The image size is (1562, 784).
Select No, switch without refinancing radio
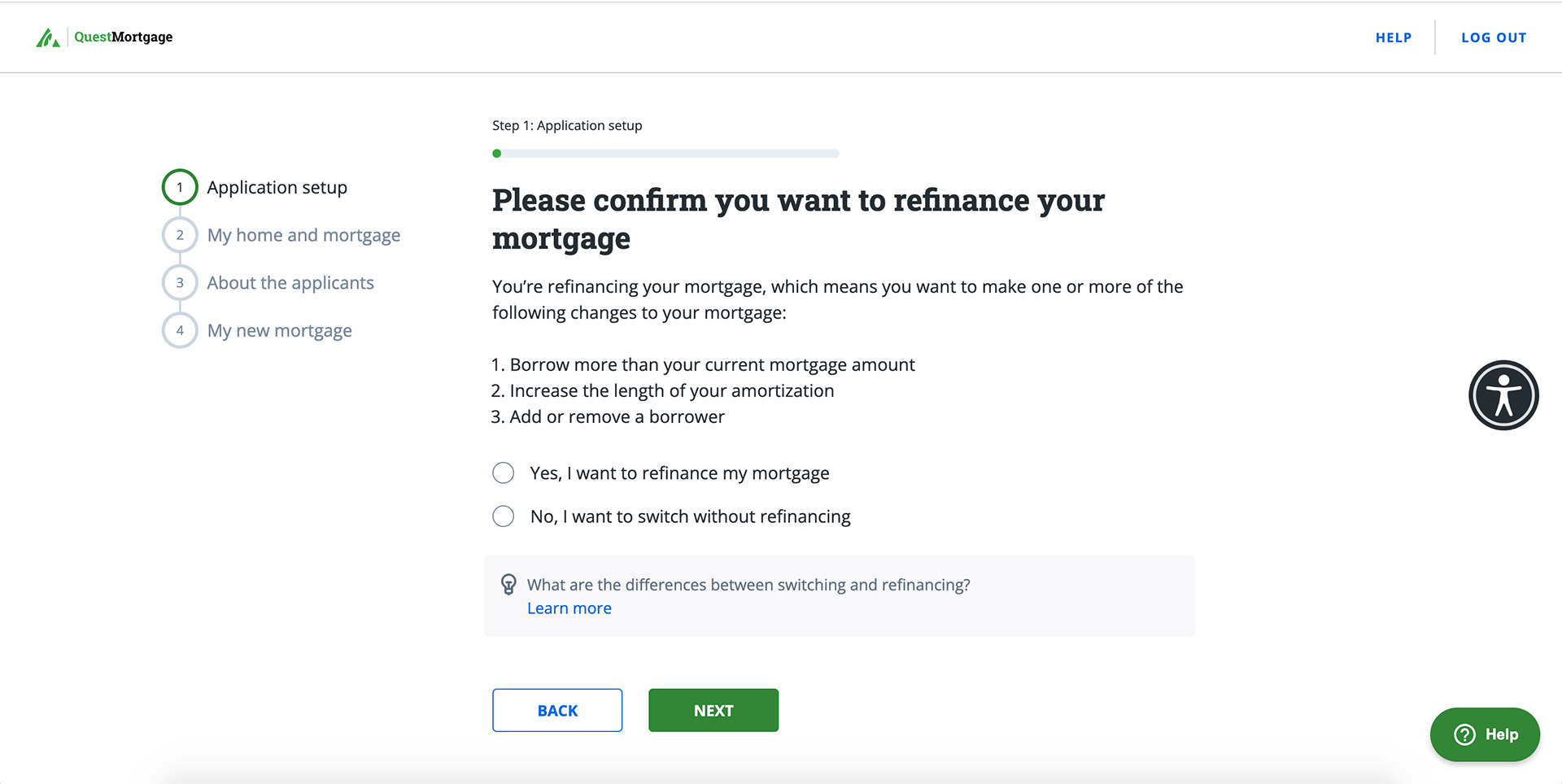tap(504, 516)
